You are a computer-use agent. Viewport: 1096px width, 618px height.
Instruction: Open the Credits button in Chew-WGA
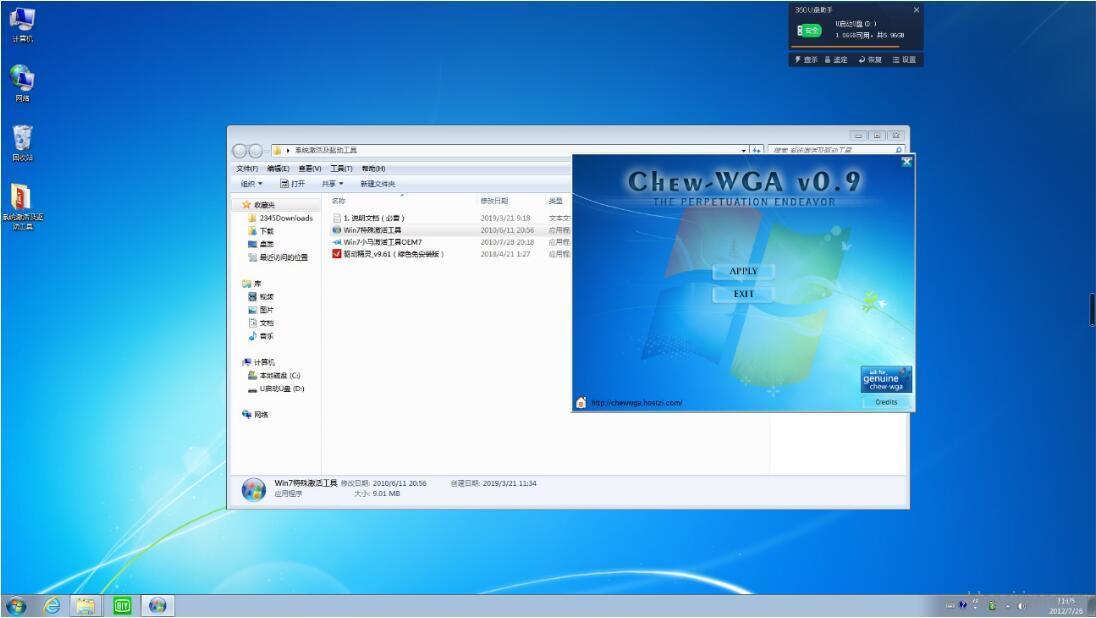pyautogui.click(x=886, y=402)
